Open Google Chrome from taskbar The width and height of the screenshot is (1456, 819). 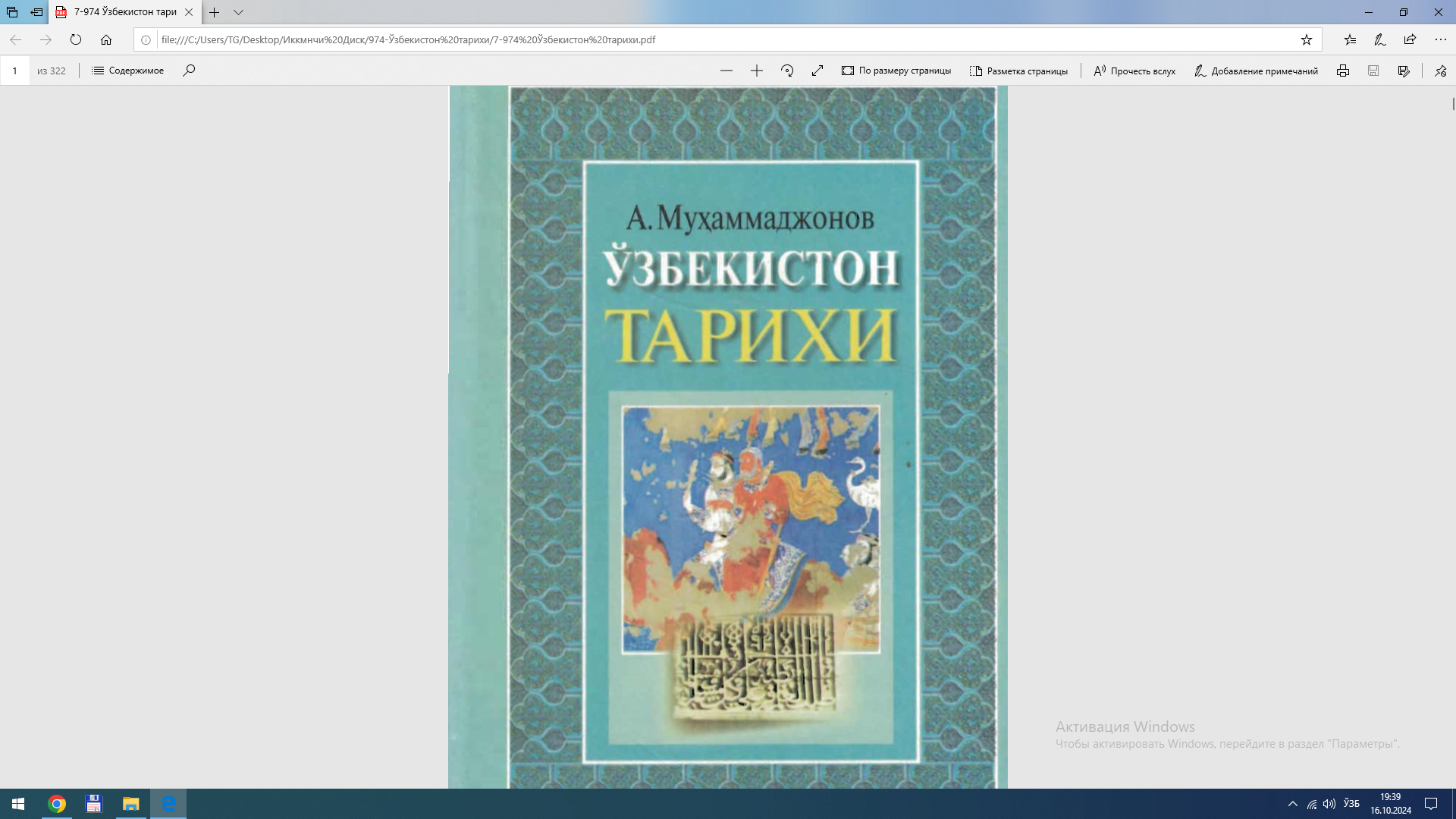(x=57, y=804)
